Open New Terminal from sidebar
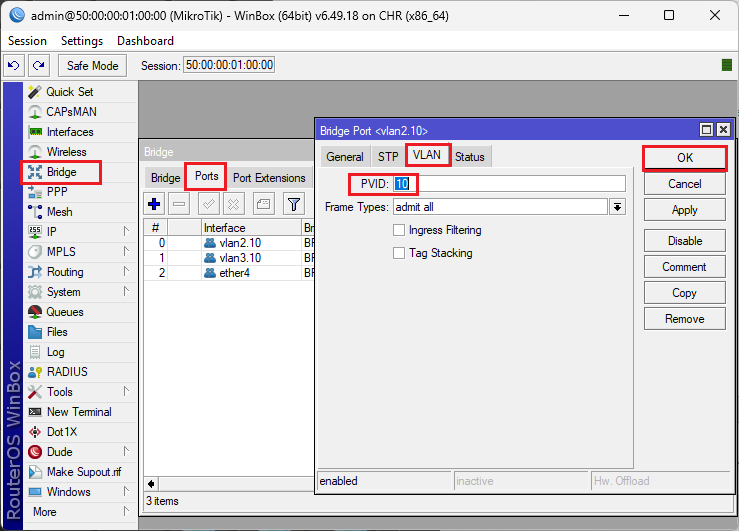Viewport: 739px width, 531px height. 79,412
